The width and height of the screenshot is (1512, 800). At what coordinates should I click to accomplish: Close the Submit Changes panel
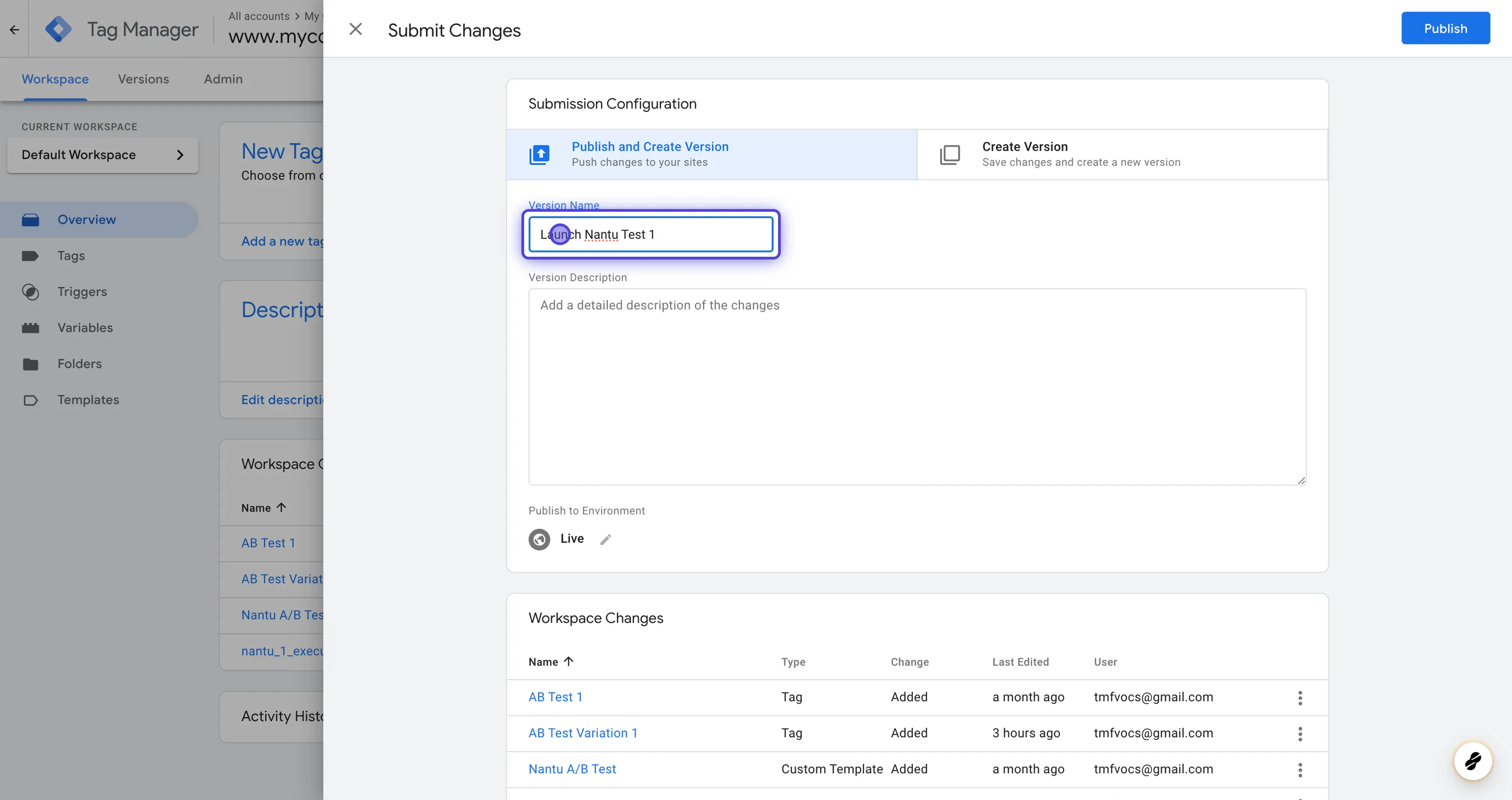click(x=356, y=29)
